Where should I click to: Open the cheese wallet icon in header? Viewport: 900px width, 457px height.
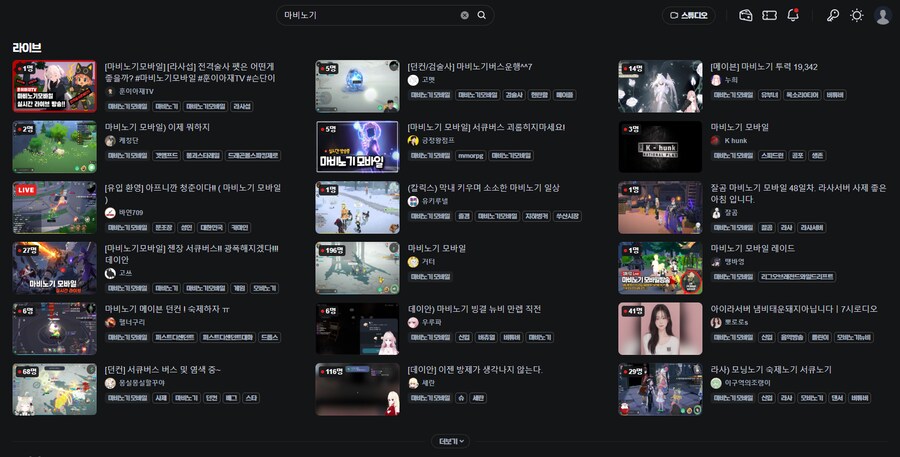pos(746,16)
